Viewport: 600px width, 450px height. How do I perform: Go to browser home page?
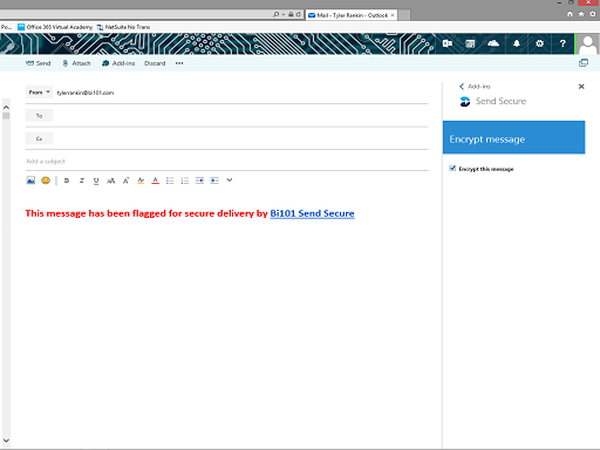click(570, 14)
